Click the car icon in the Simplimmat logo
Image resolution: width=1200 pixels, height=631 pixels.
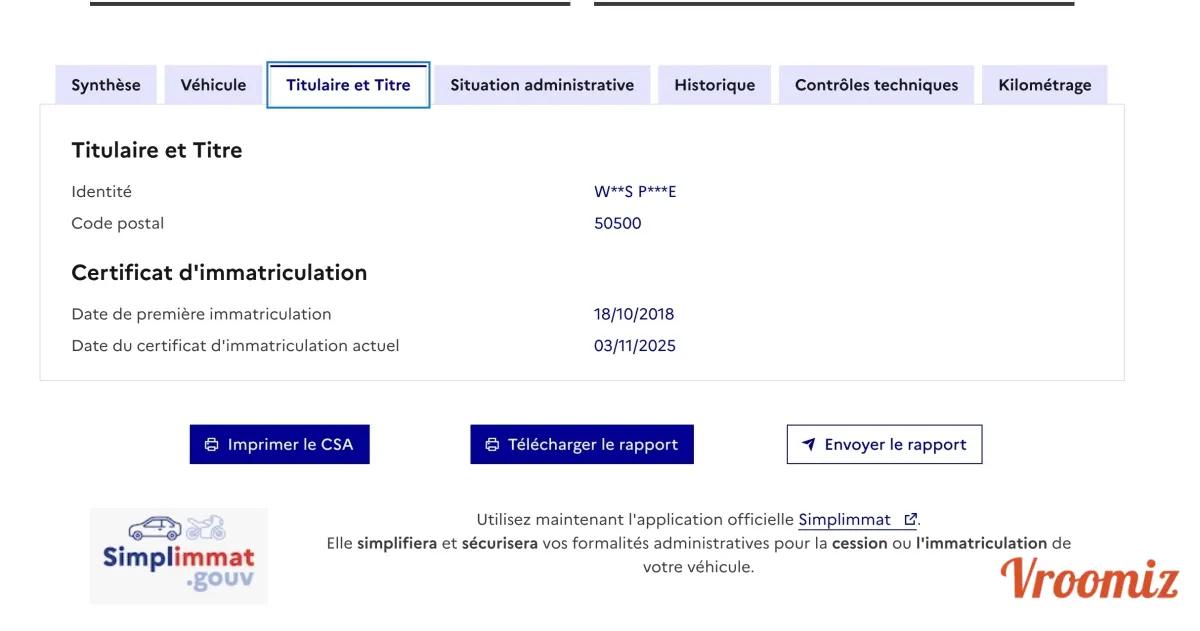[x=155, y=528]
